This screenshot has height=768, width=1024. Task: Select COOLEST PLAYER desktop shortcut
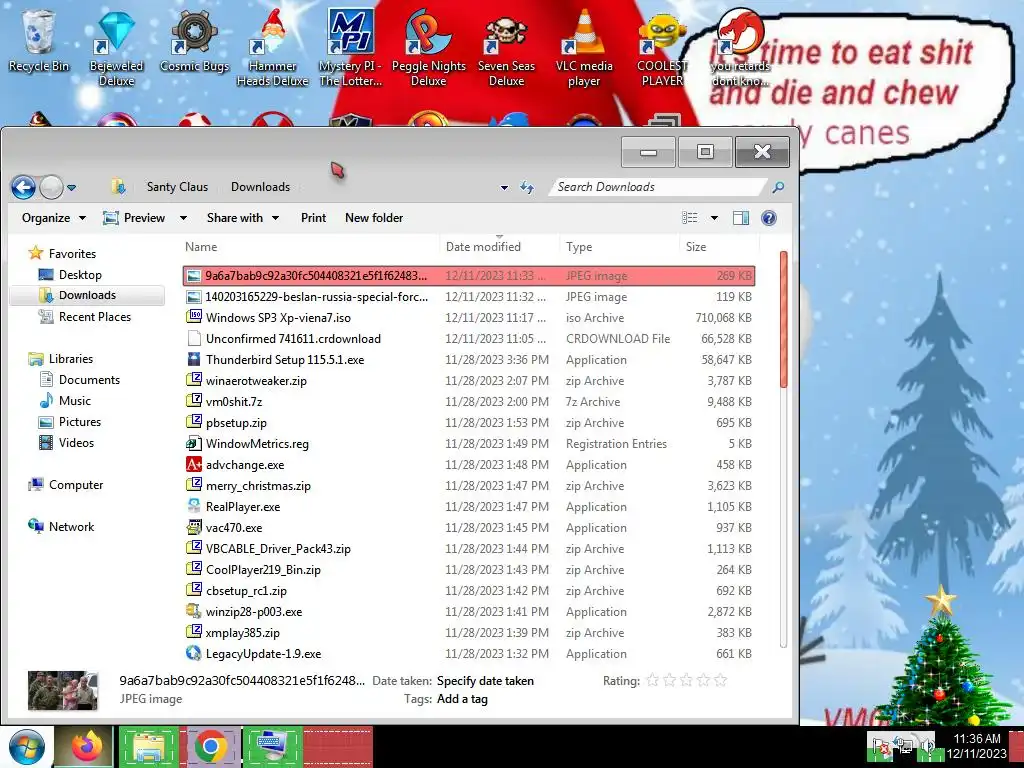[662, 47]
